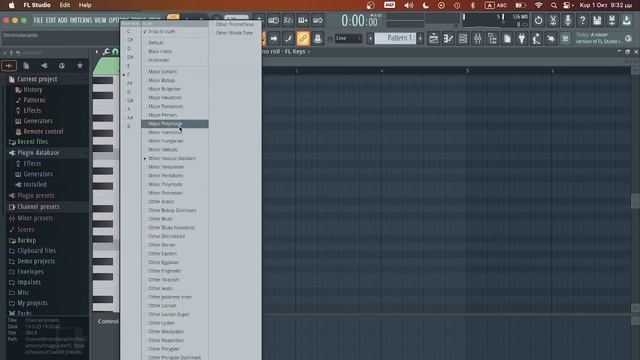Click the piano roll wrench tools icon
The image size is (640, 360).
click(x=106, y=52)
